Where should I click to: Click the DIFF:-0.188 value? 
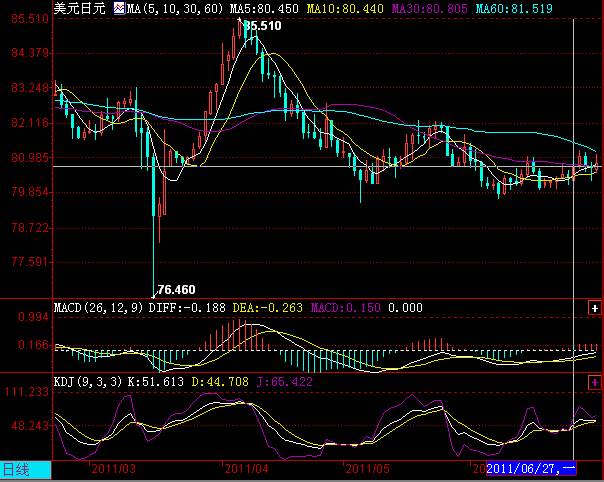click(x=187, y=308)
